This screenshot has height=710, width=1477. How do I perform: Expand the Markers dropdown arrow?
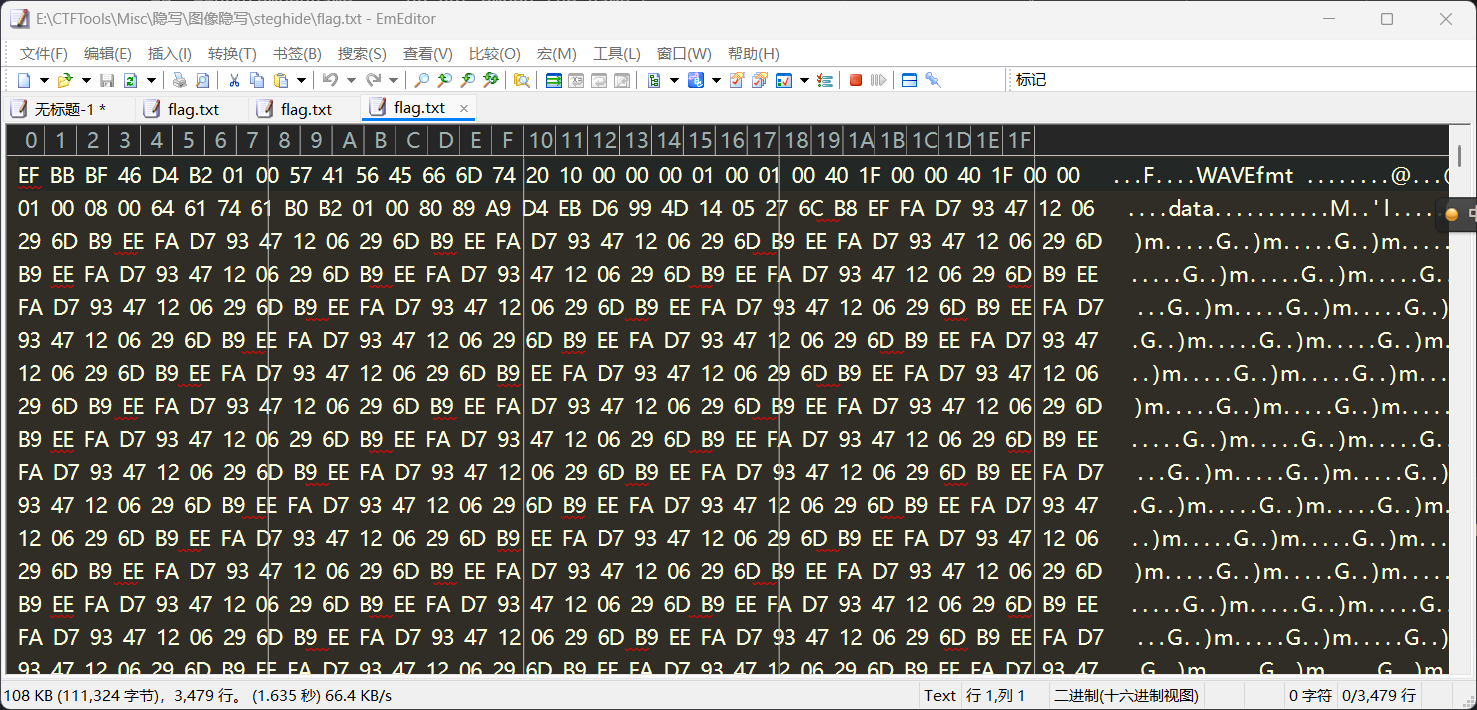coord(716,80)
